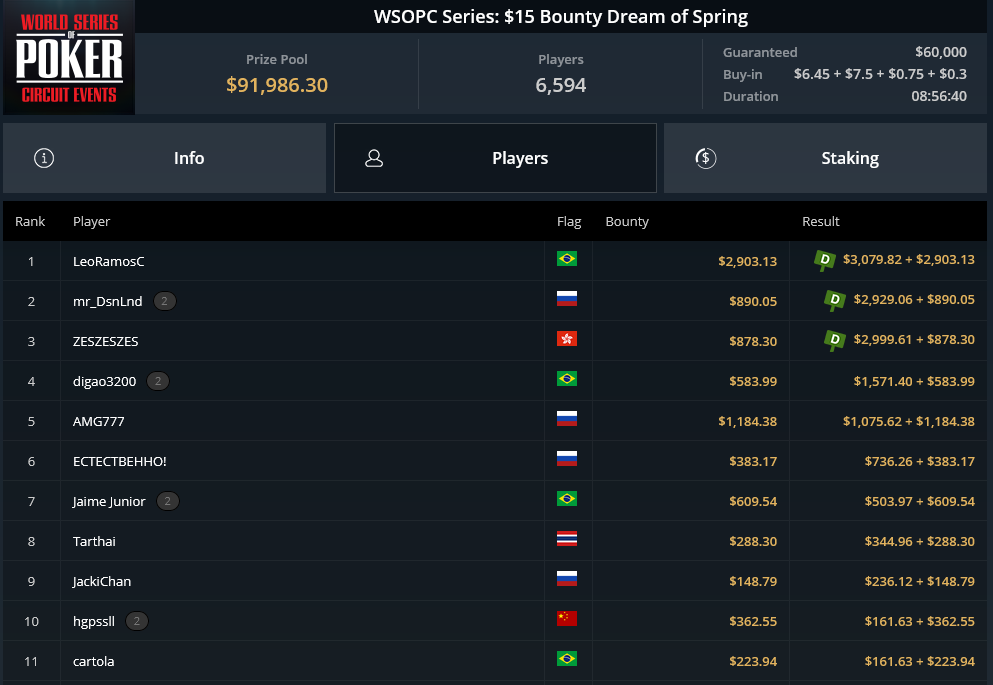Switch to the Staking tab
The image size is (993, 685).
pyautogui.click(x=825, y=158)
